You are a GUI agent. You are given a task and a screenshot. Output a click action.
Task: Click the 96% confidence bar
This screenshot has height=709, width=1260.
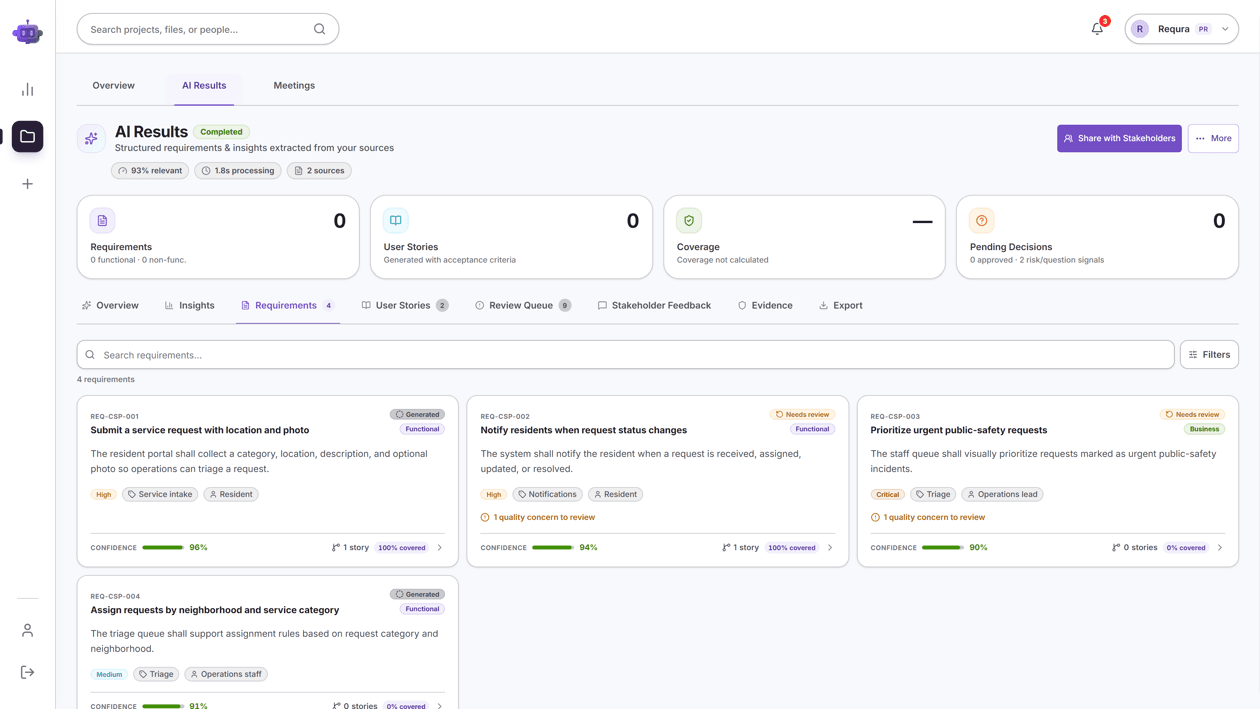click(x=163, y=548)
